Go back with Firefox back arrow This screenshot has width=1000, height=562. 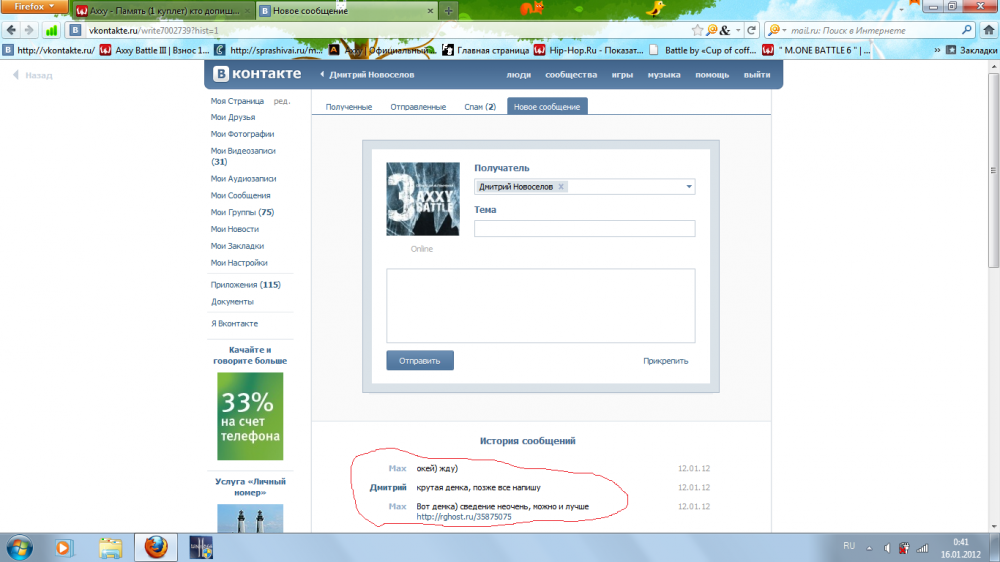pos(11,30)
